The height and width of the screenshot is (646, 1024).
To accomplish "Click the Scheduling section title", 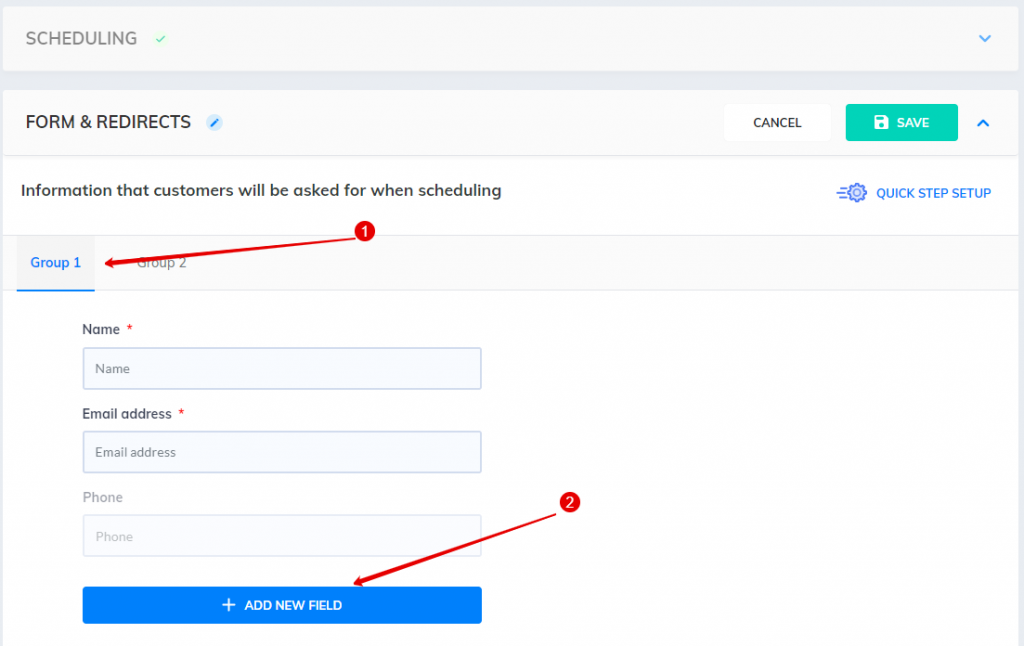I will (x=82, y=39).
